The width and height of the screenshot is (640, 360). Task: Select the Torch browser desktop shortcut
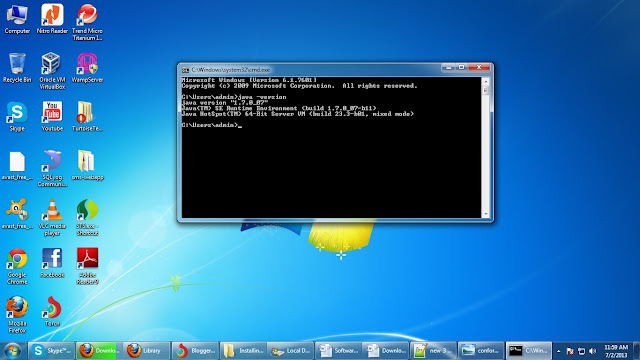[x=52, y=311]
